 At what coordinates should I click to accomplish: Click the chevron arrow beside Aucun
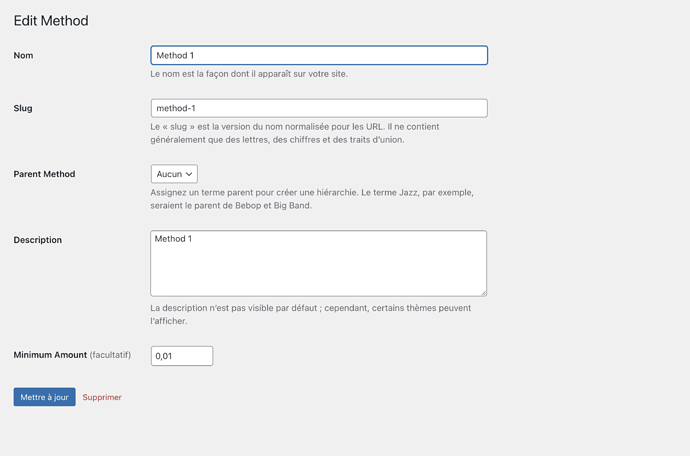(189, 174)
